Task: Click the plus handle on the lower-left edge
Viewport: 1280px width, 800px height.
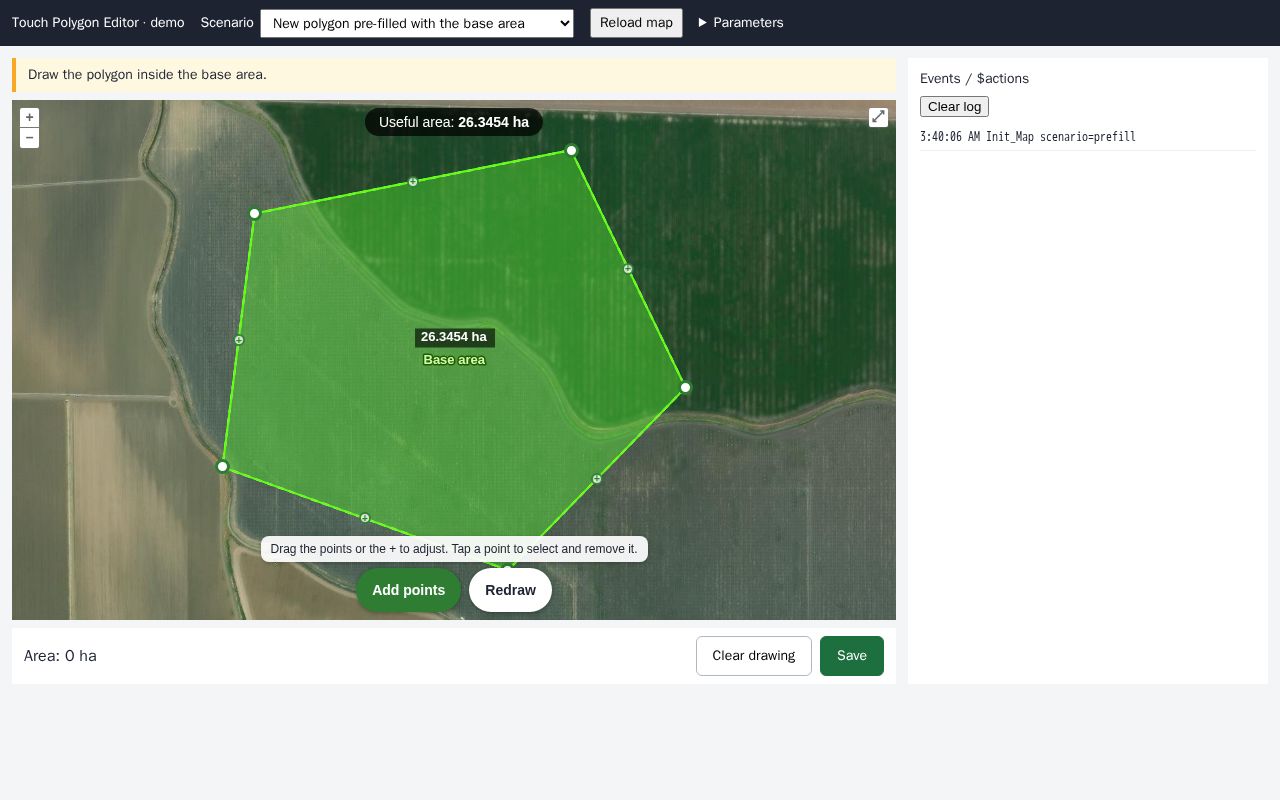Action: 365,518
